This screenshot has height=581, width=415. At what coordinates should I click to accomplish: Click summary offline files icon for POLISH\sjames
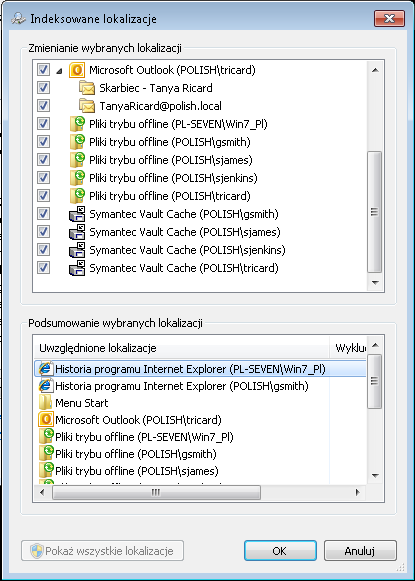point(46,471)
